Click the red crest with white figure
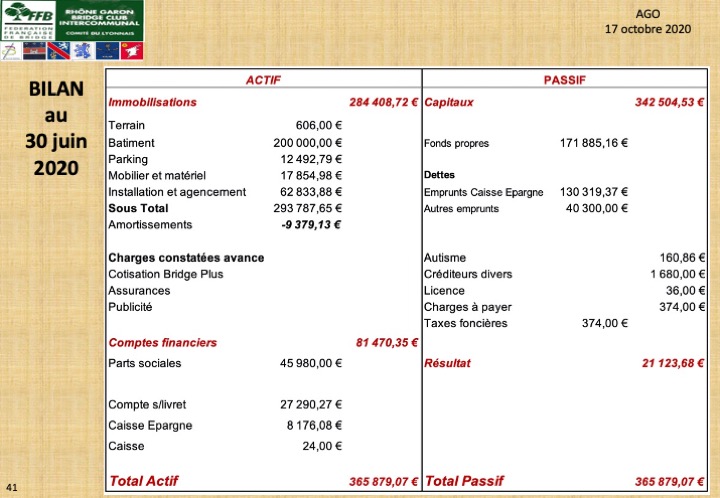Viewport: 720px width, 498px height. [132, 51]
